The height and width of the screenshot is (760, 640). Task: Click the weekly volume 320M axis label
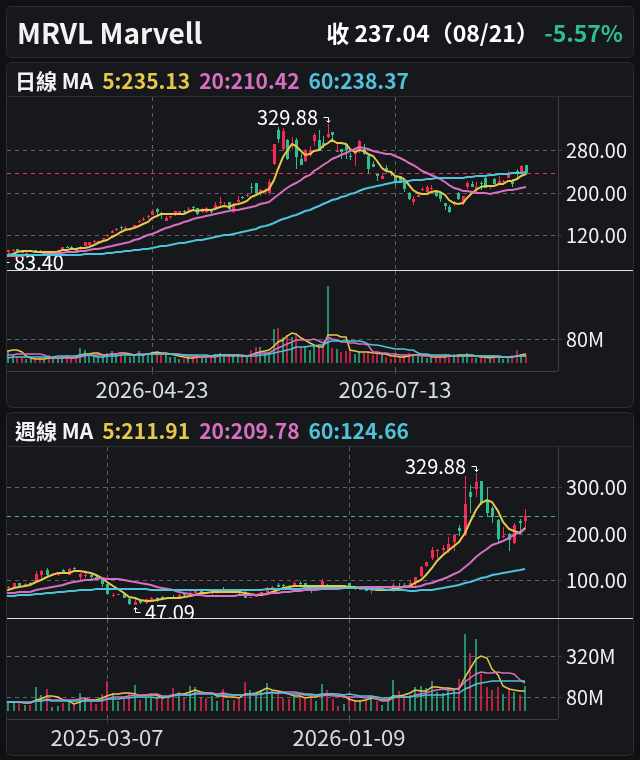(x=591, y=657)
